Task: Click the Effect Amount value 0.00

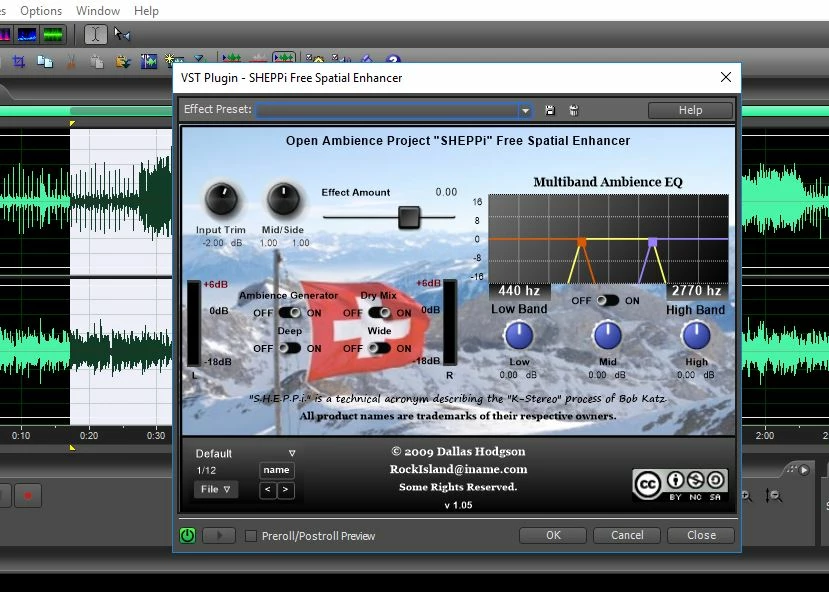Action: [x=446, y=192]
